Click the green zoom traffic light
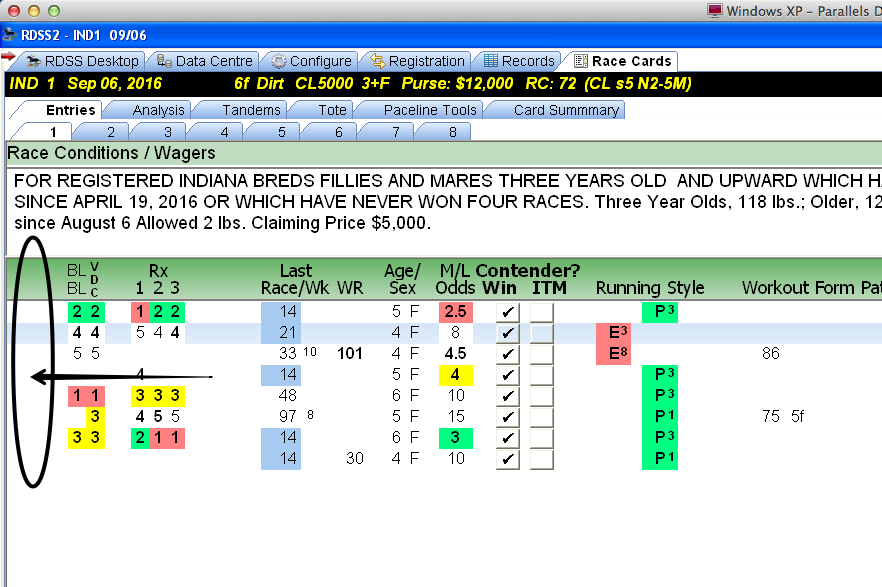The image size is (882, 587). pyautogui.click(x=54, y=11)
